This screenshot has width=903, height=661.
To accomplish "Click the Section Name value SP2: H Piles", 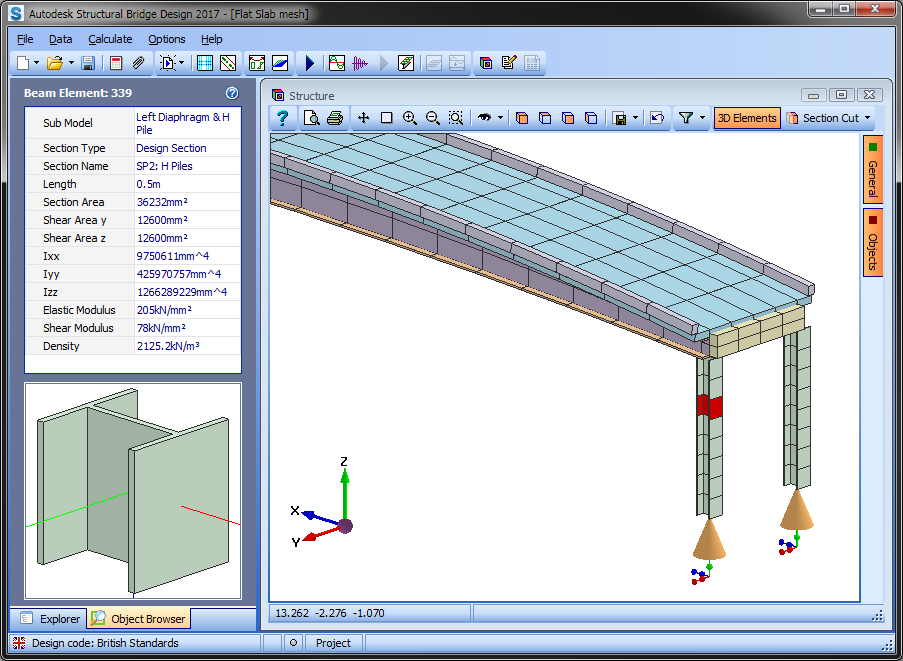I will point(164,166).
